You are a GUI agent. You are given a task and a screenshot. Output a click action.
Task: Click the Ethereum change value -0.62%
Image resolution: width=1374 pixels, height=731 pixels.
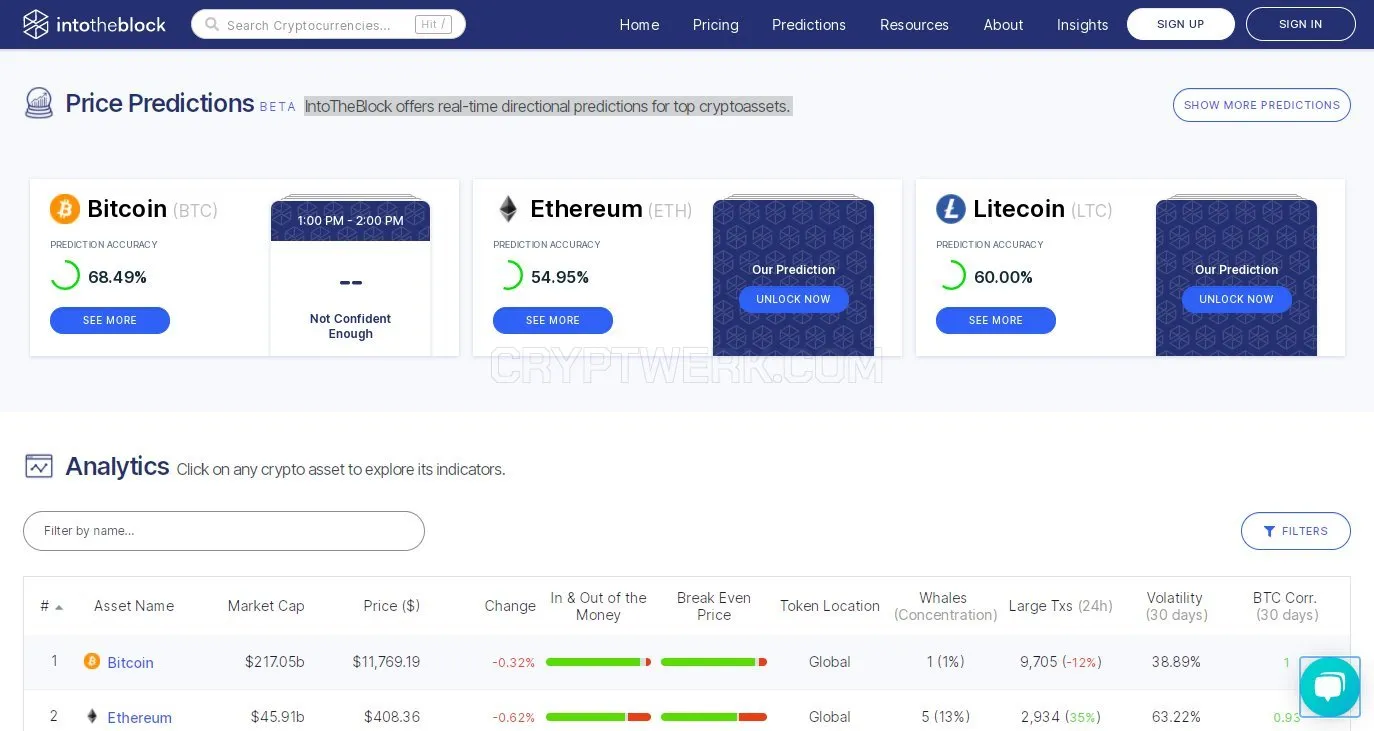tap(514, 718)
